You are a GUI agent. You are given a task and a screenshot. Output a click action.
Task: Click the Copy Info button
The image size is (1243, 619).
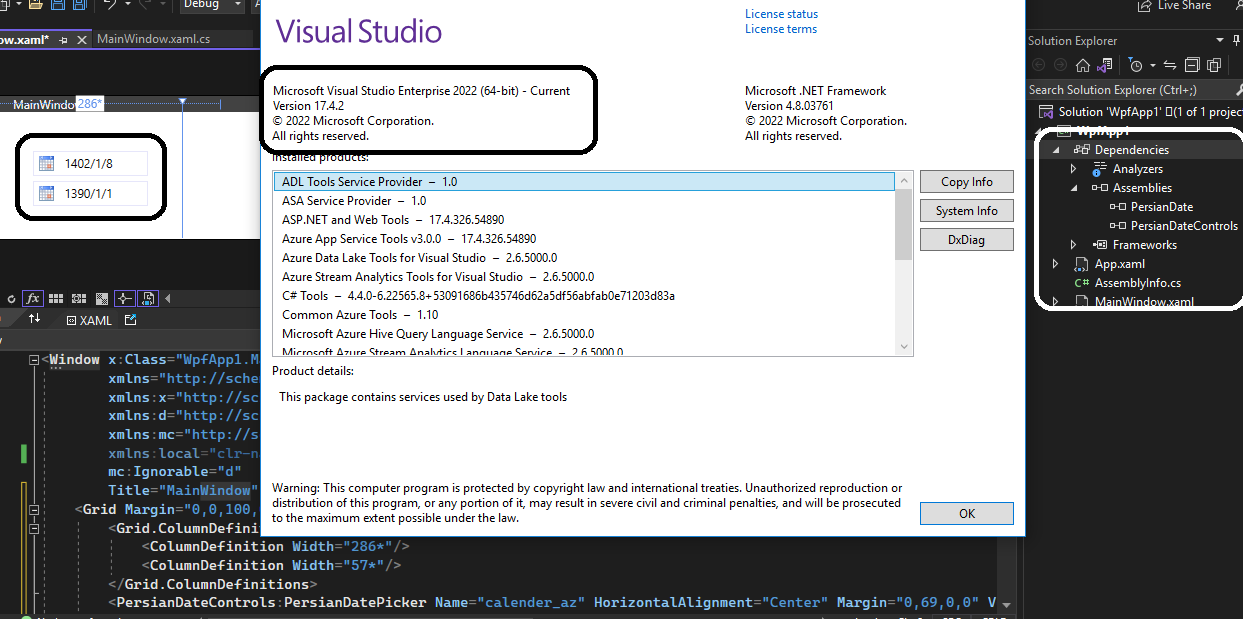(x=967, y=182)
